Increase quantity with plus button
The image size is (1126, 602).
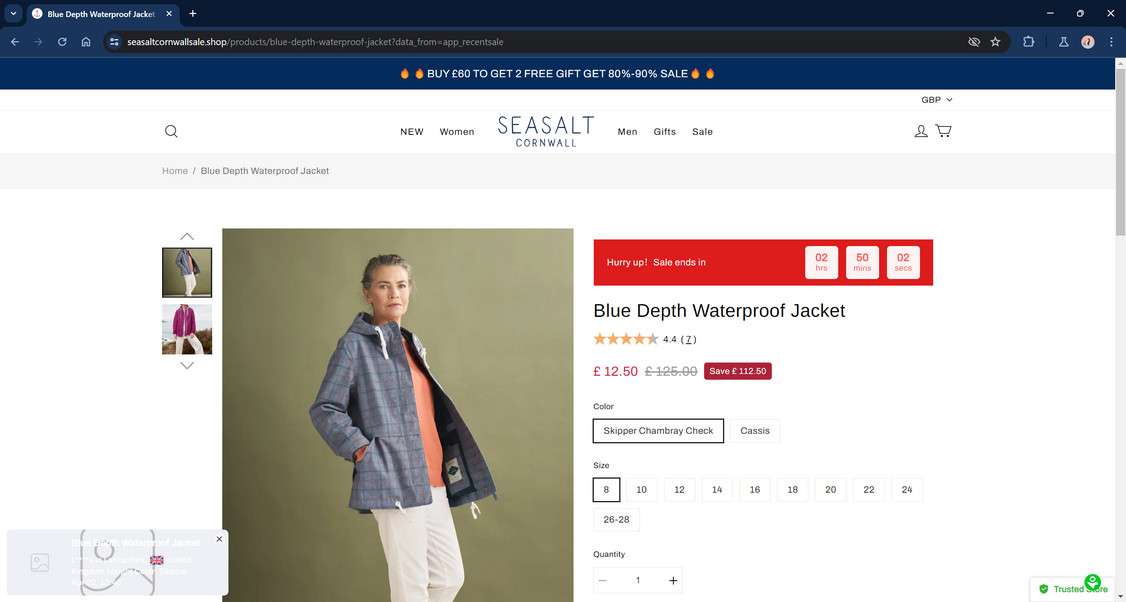(673, 580)
